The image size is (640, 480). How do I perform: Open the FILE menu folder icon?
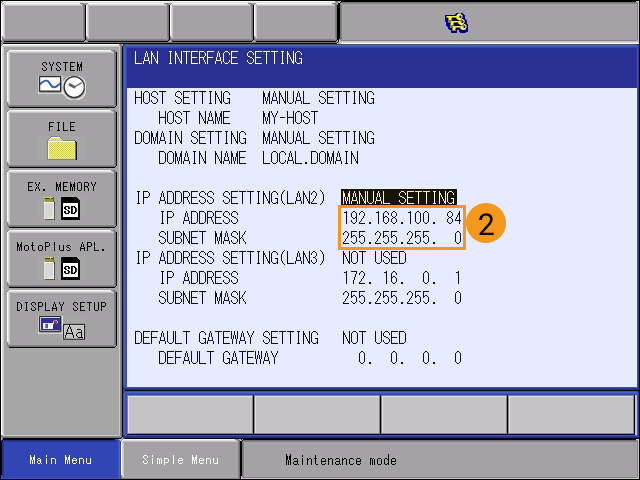pyautogui.click(x=62, y=149)
